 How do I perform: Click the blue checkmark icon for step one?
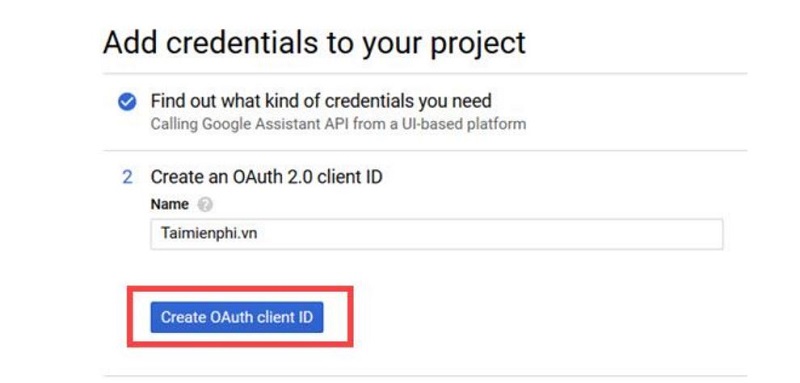127,103
